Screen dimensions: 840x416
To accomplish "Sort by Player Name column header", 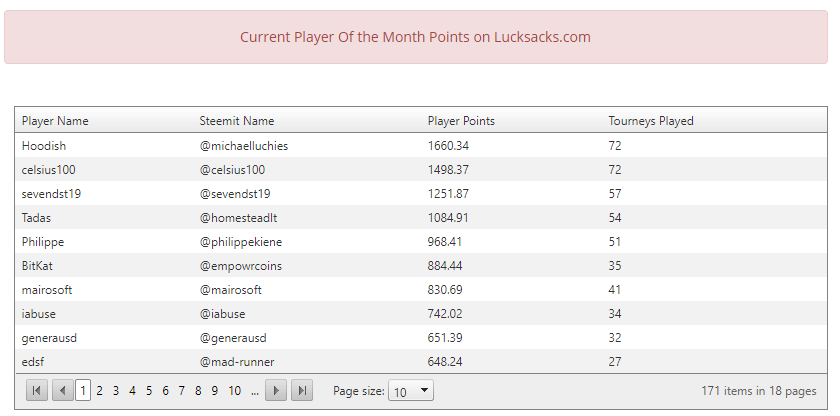I will (55, 121).
